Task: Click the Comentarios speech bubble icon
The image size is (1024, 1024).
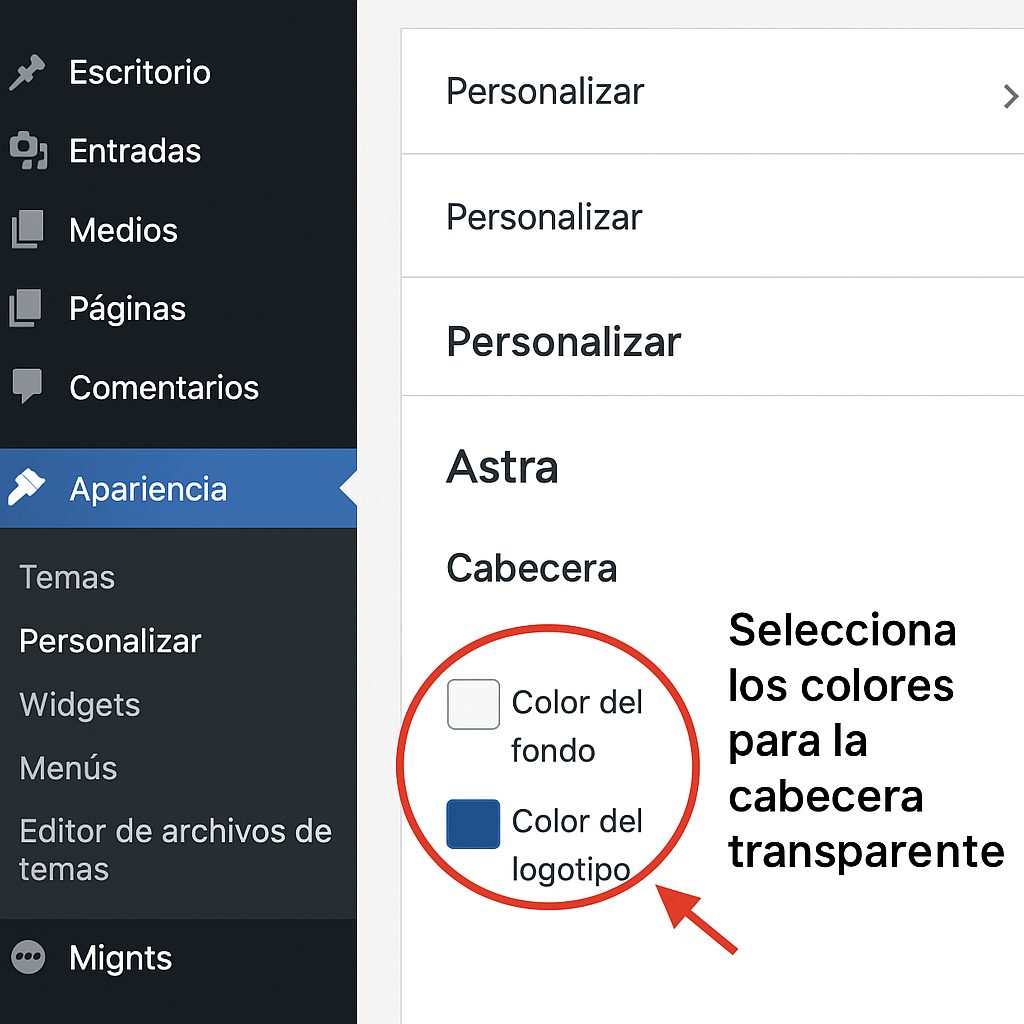Action: 27,387
